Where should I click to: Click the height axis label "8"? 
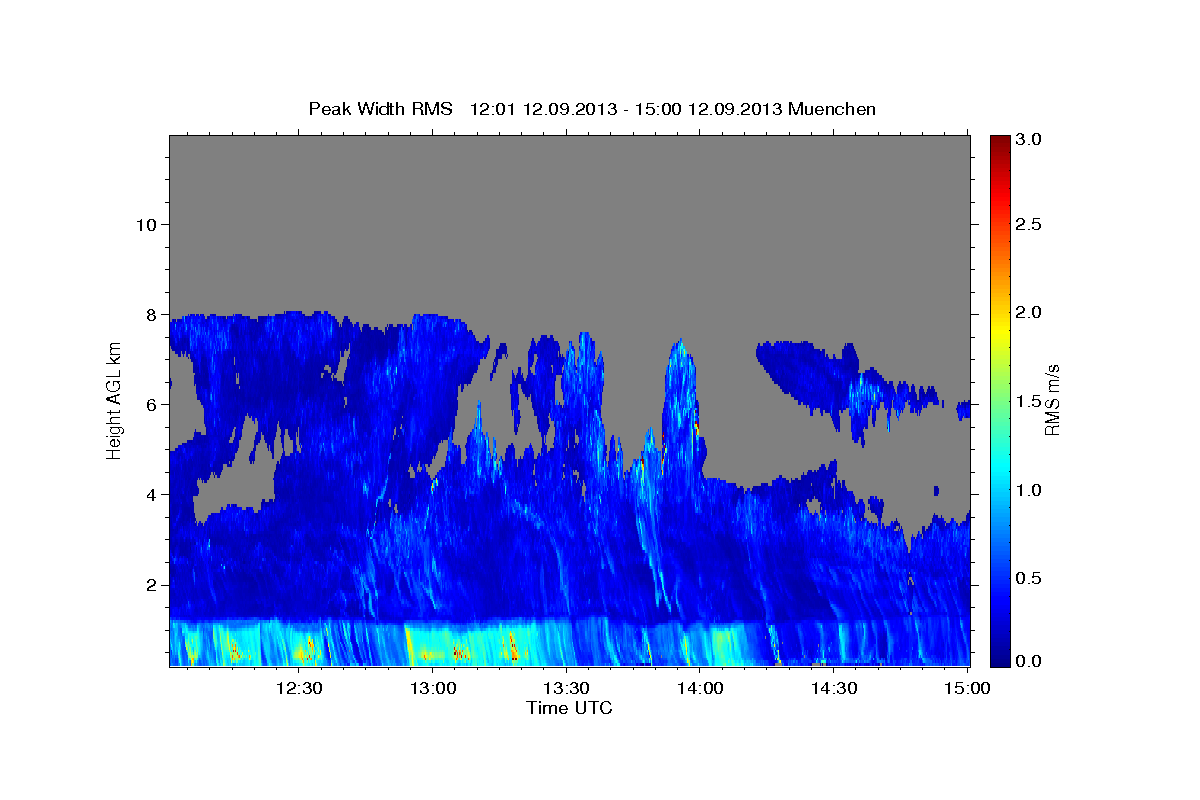click(151, 314)
